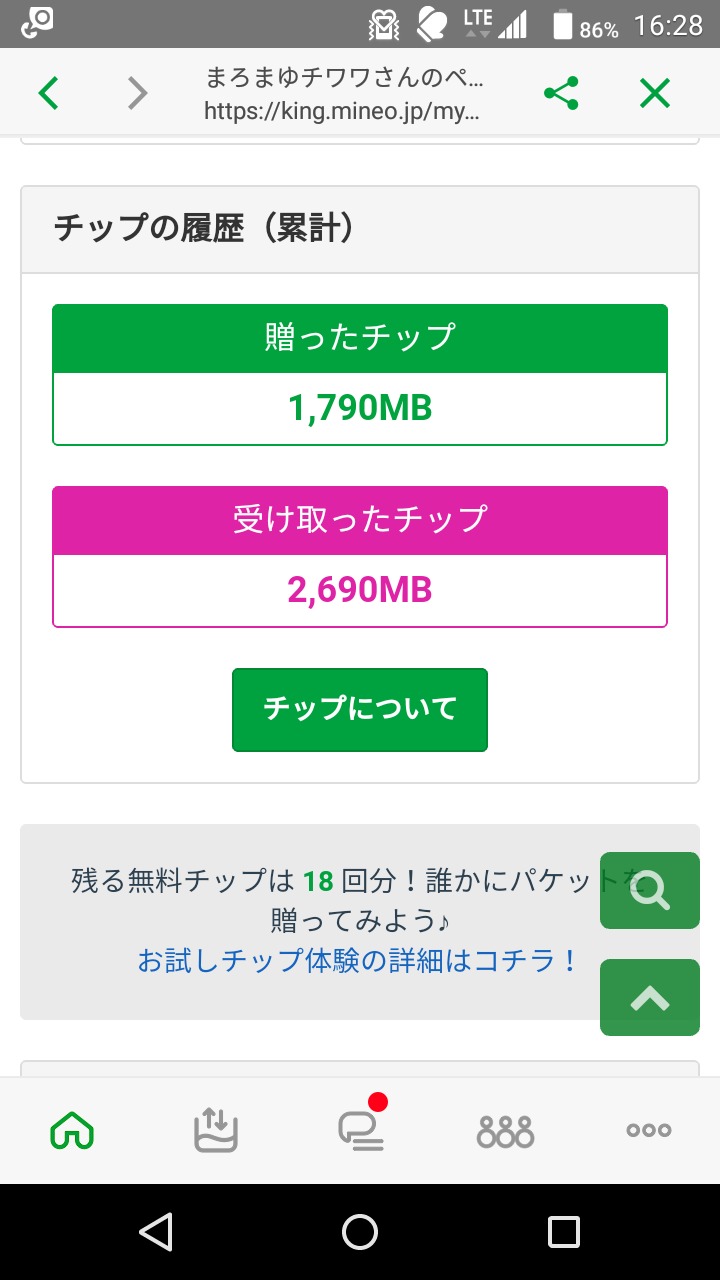The height and width of the screenshot is (1280, 720).
Task: Tap the grey forward arrow in browser bar
Action: [137, 93]
